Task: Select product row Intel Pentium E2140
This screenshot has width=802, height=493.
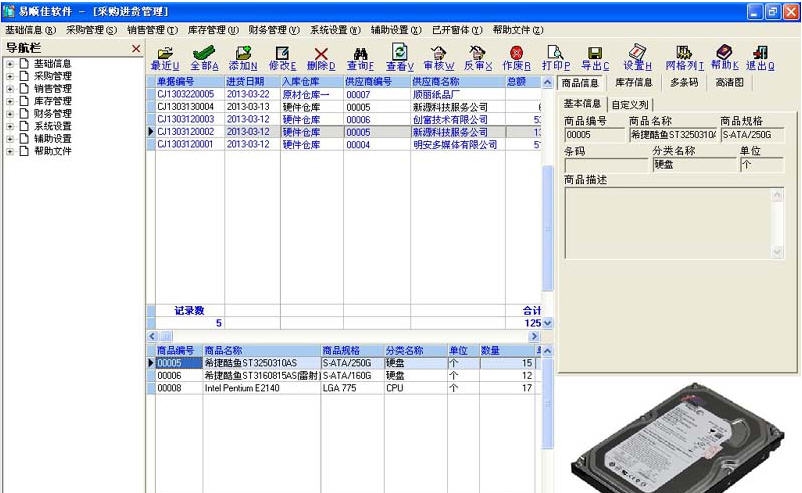Action: (345, 388)
